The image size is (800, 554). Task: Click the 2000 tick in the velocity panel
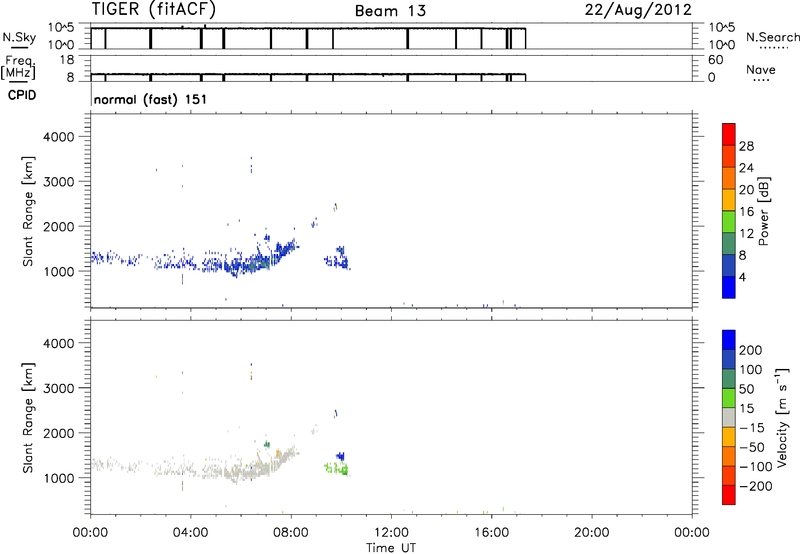(59, 433)
